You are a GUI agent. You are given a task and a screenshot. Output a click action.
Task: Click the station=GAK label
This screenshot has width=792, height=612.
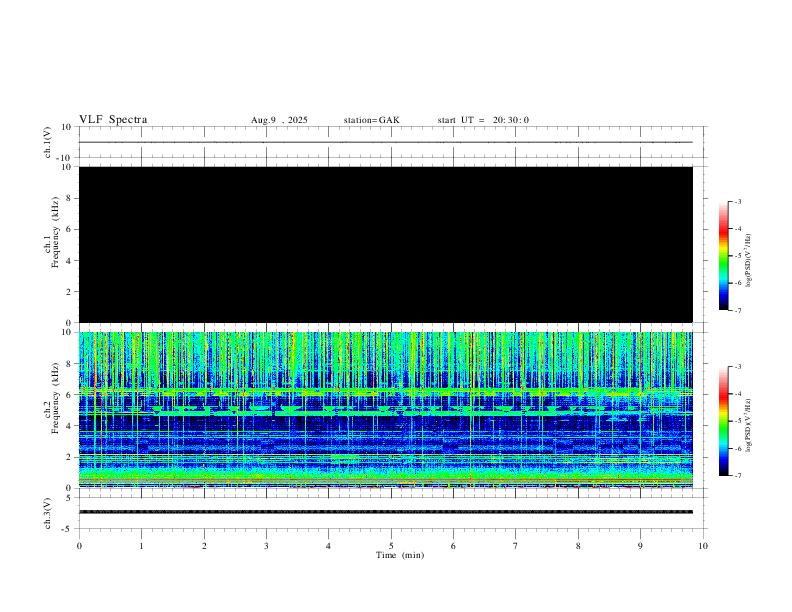(x=371, y=120)
